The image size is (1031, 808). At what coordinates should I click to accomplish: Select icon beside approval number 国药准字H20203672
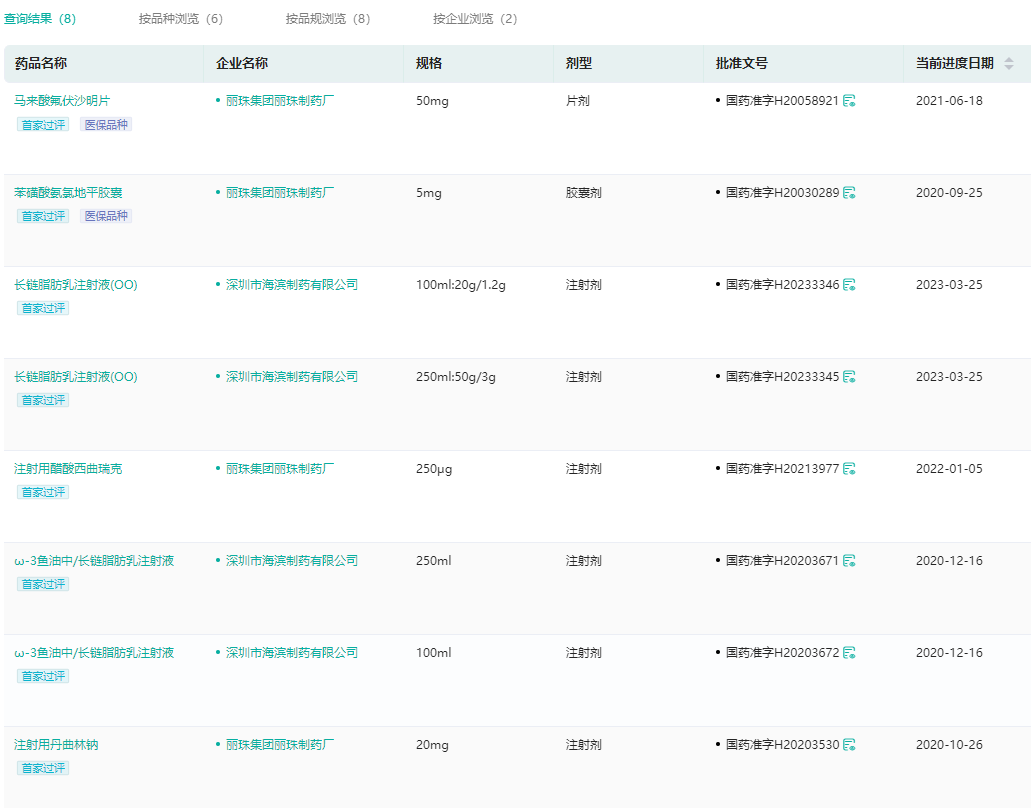849,653
